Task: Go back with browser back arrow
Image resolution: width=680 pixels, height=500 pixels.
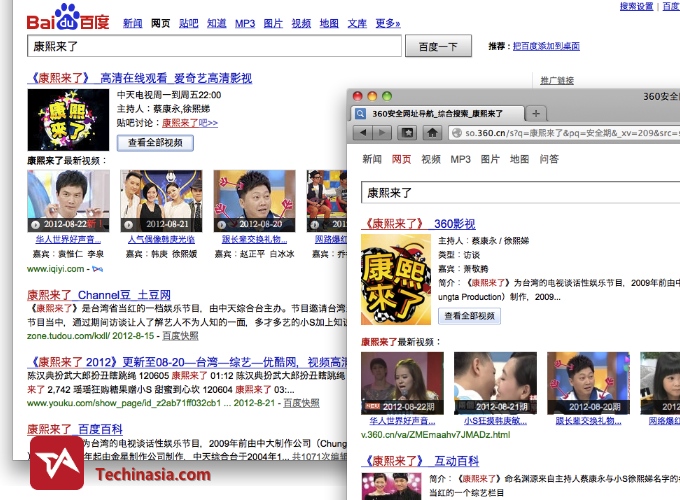Action: coord(363,133)
